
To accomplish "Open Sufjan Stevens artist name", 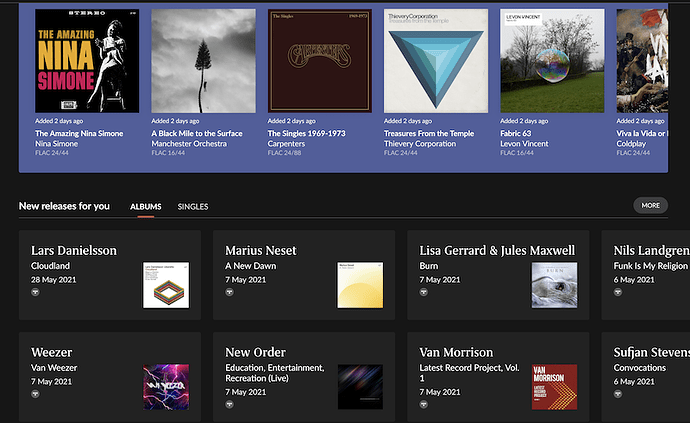I will 652,352.
